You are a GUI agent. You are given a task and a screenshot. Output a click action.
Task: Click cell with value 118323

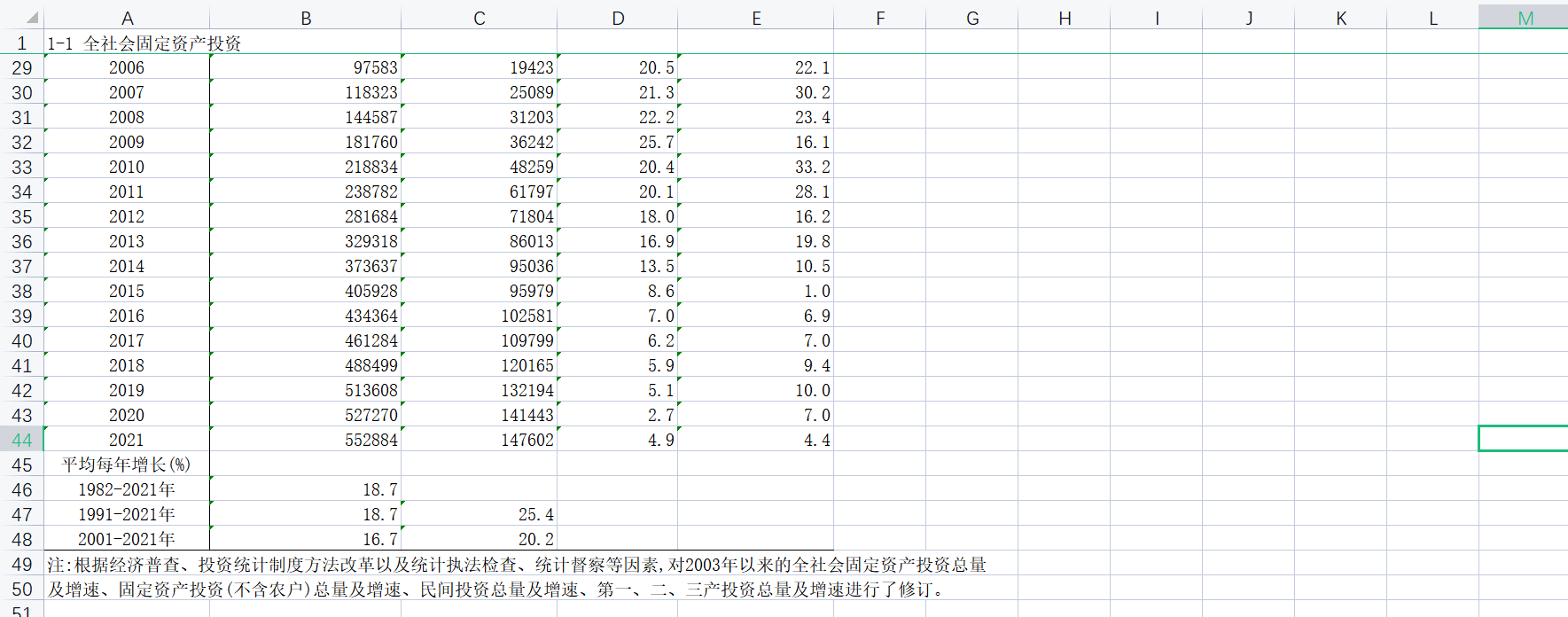point(306,92)
